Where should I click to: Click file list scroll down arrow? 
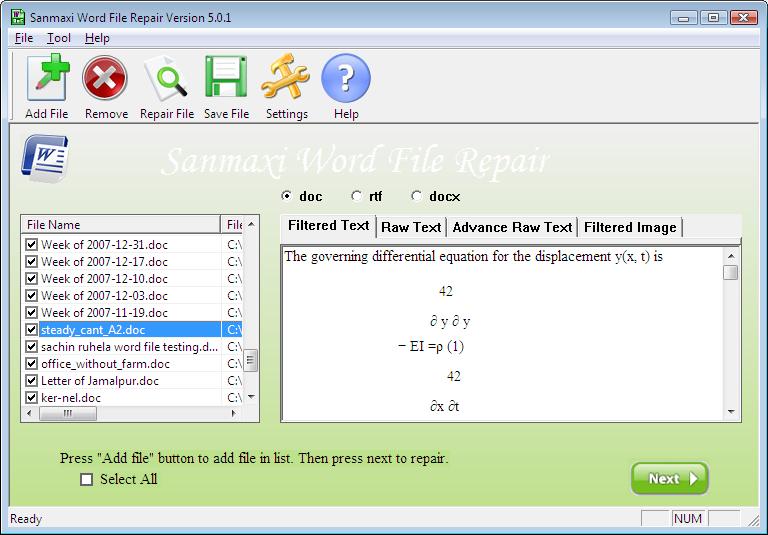pyautogui.click(x=251, y=397)
